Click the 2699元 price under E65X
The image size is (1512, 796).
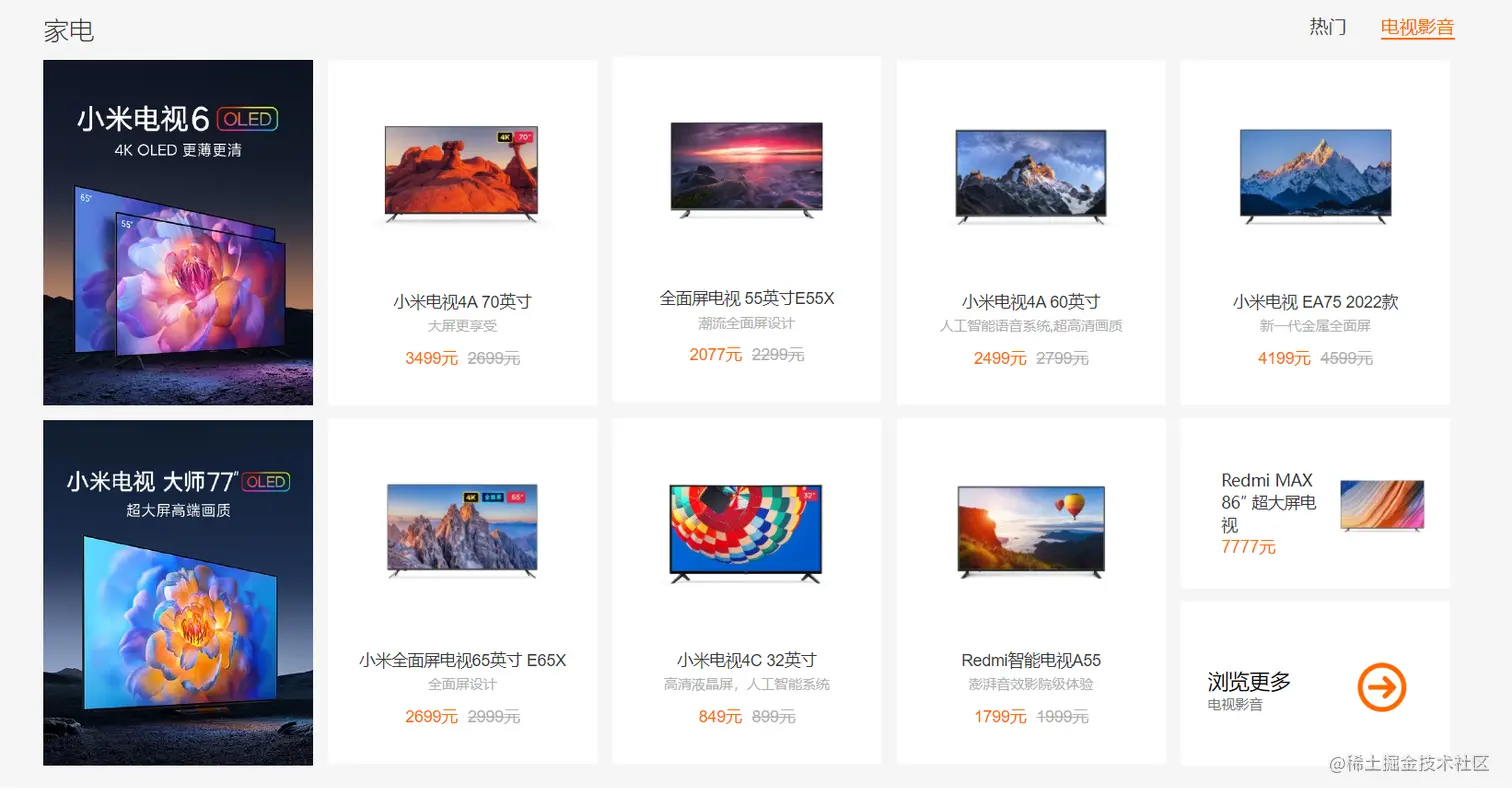point(431,716)
